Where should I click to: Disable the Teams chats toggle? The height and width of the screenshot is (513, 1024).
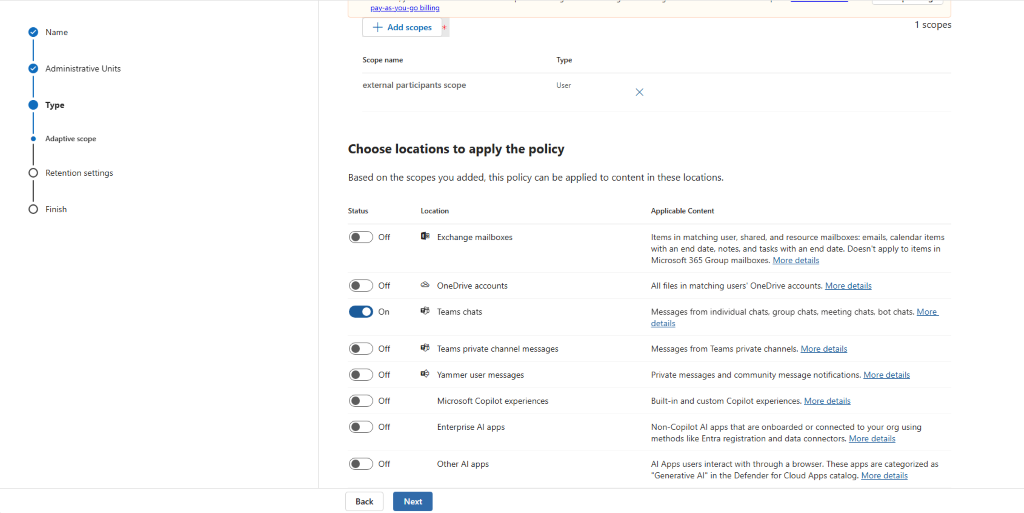click(360, 312)
